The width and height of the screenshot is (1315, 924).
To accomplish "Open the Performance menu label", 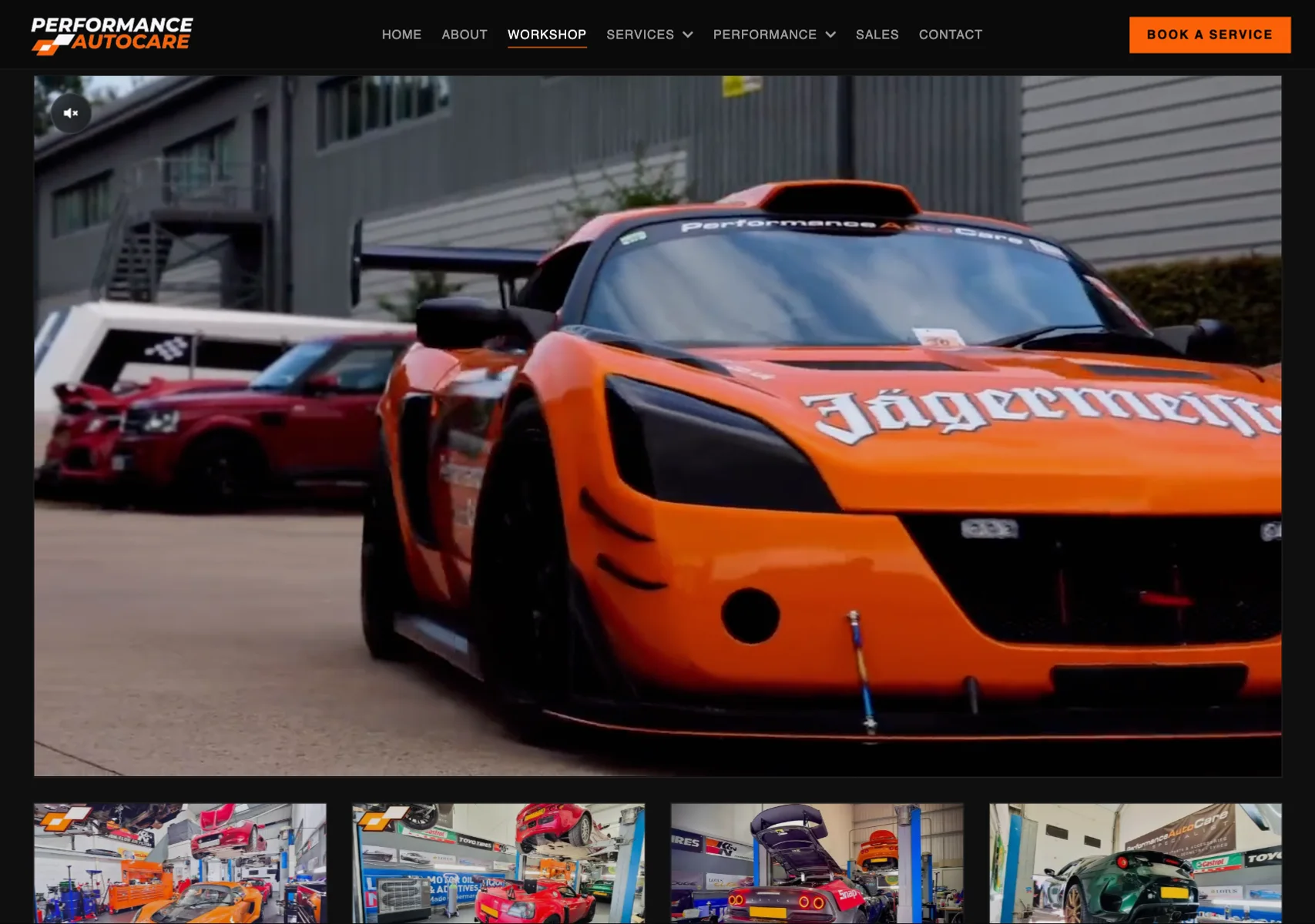I will pos(765,35).
